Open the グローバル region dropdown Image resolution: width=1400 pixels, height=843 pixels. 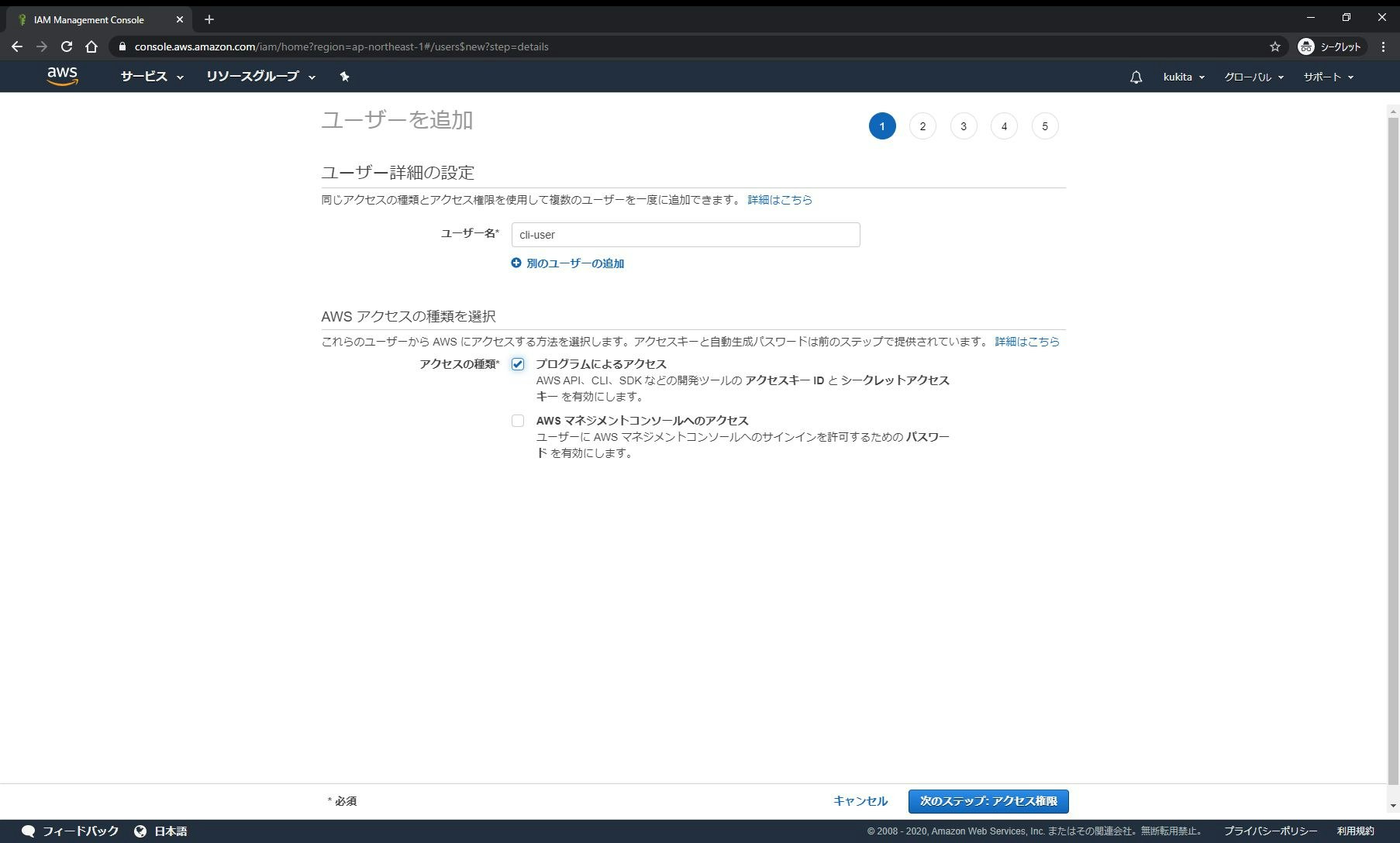point(1253,77)
